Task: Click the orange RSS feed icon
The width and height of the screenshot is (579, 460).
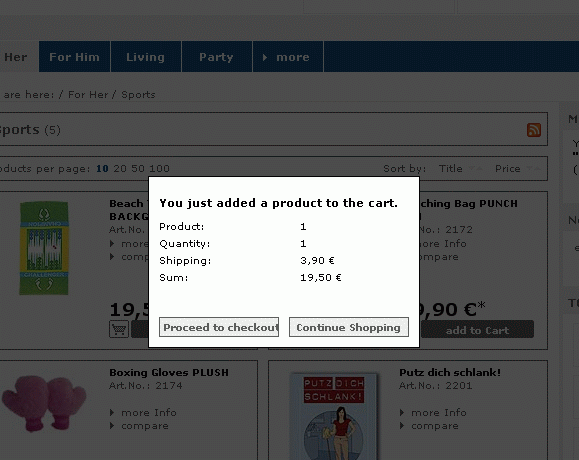Action: [x=534, y=130]
